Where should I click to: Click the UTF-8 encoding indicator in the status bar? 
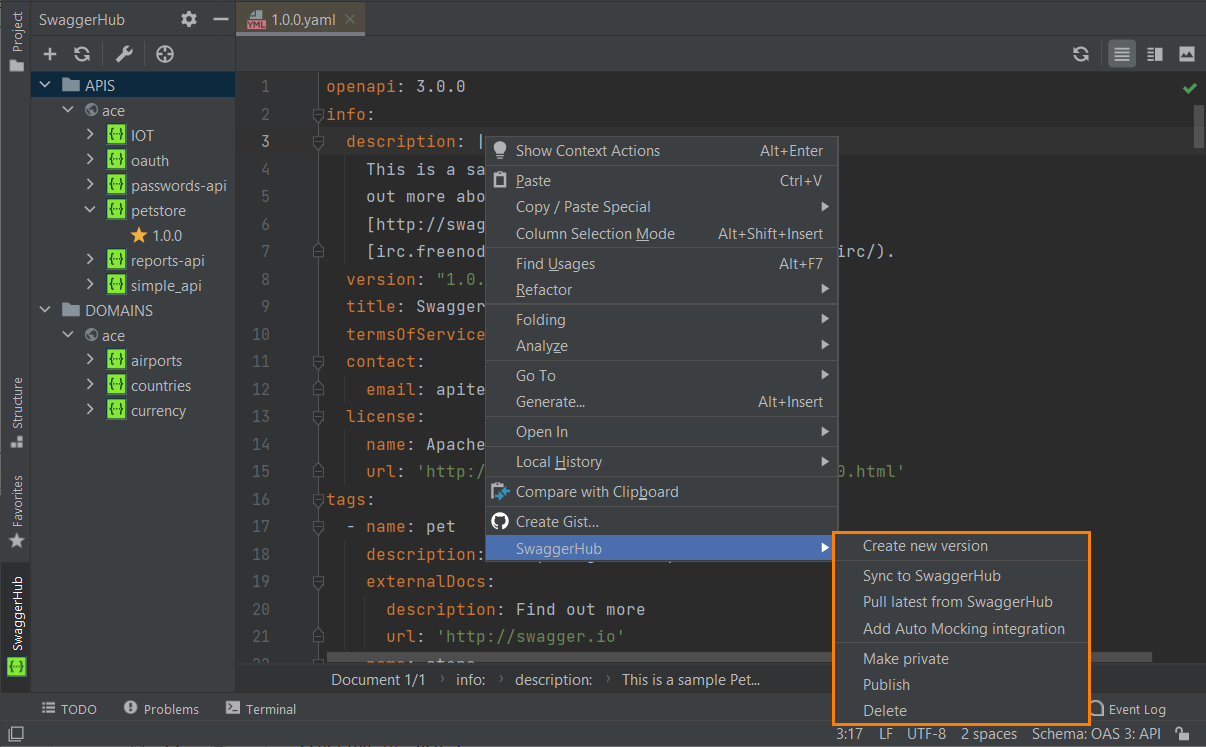point(926,733)
